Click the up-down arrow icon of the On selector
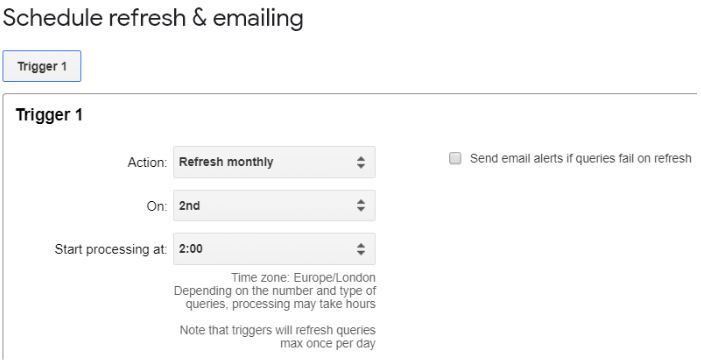This screenshot has height=362, width=701. [361, 206]
